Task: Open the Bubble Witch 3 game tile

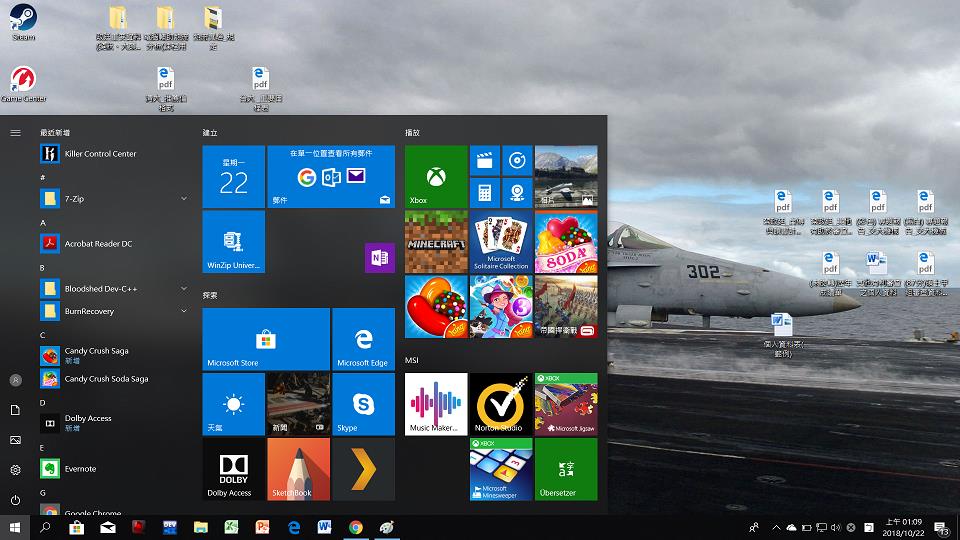Action: [x=501, y=306]
